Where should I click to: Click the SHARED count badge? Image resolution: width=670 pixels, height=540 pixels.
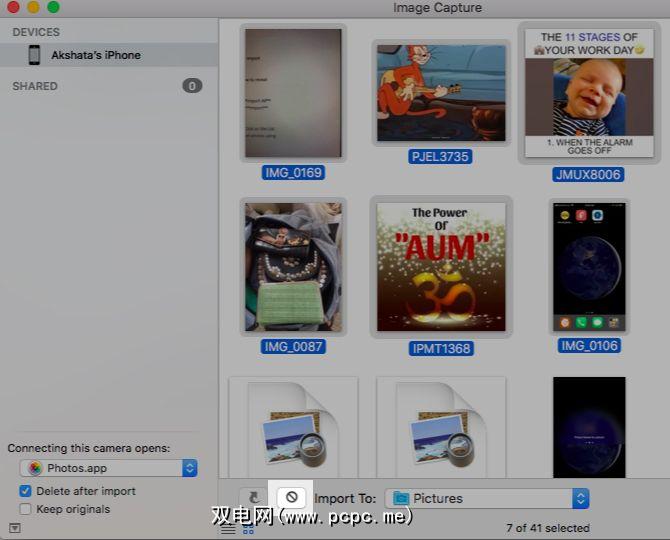(x=192, y=86)
